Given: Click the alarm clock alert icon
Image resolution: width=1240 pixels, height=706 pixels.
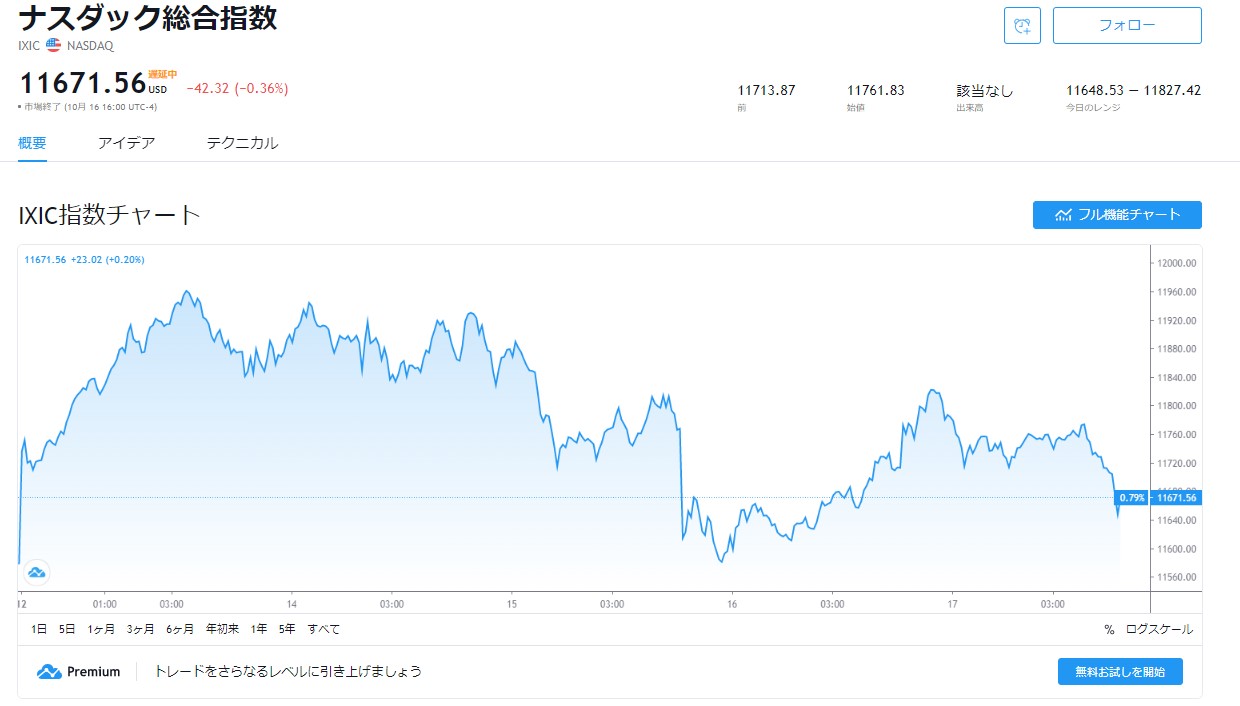Looking at the screenshot, I should click(x=1022, y=26).
